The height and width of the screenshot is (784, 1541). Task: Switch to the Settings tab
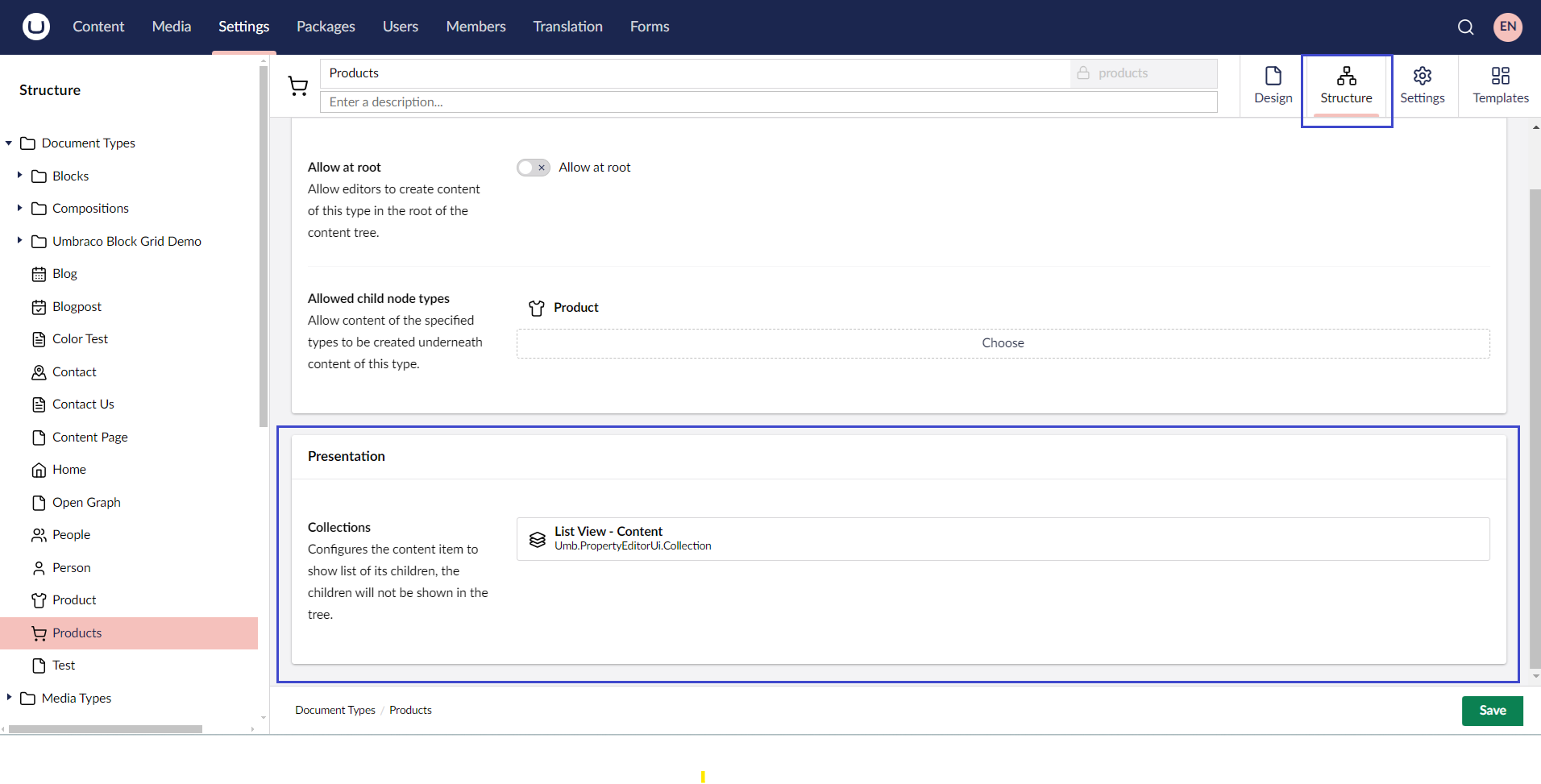pos(1423,86)
